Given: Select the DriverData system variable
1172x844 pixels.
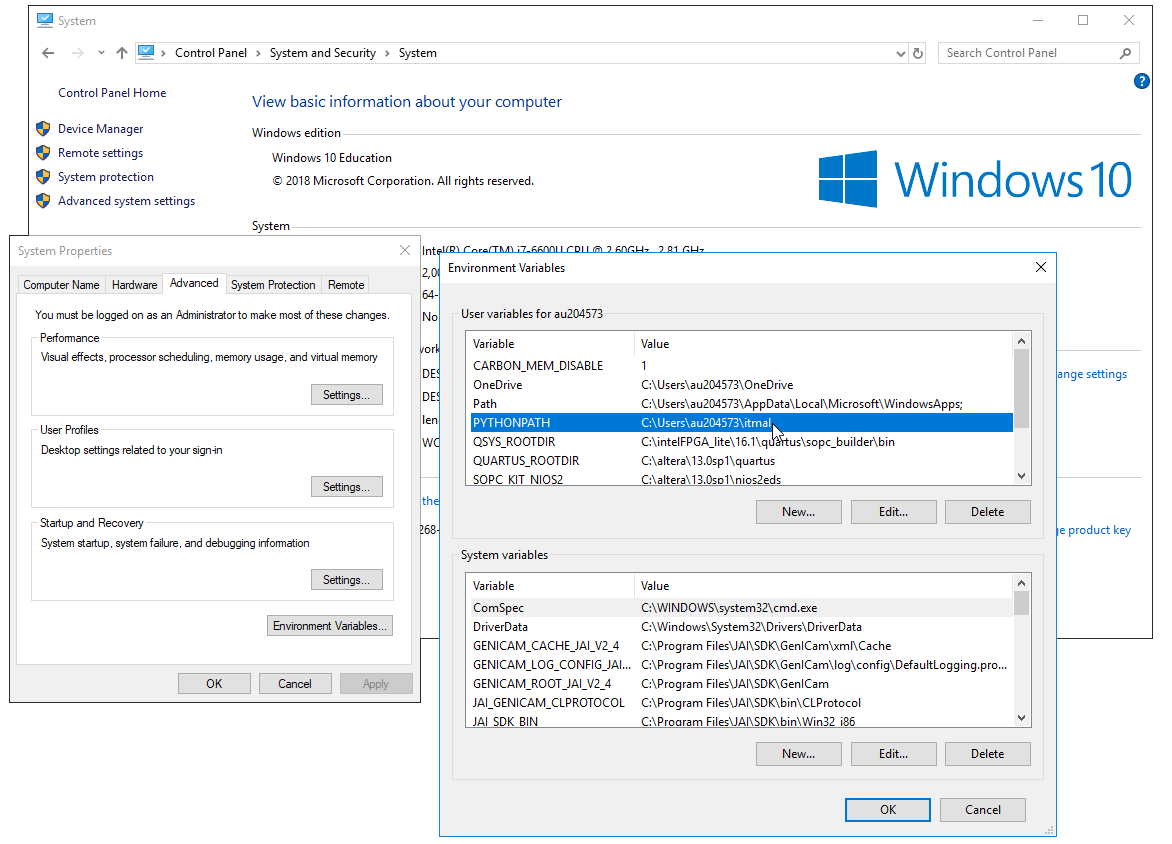Looking at the screenshot, I should (741, 627).
